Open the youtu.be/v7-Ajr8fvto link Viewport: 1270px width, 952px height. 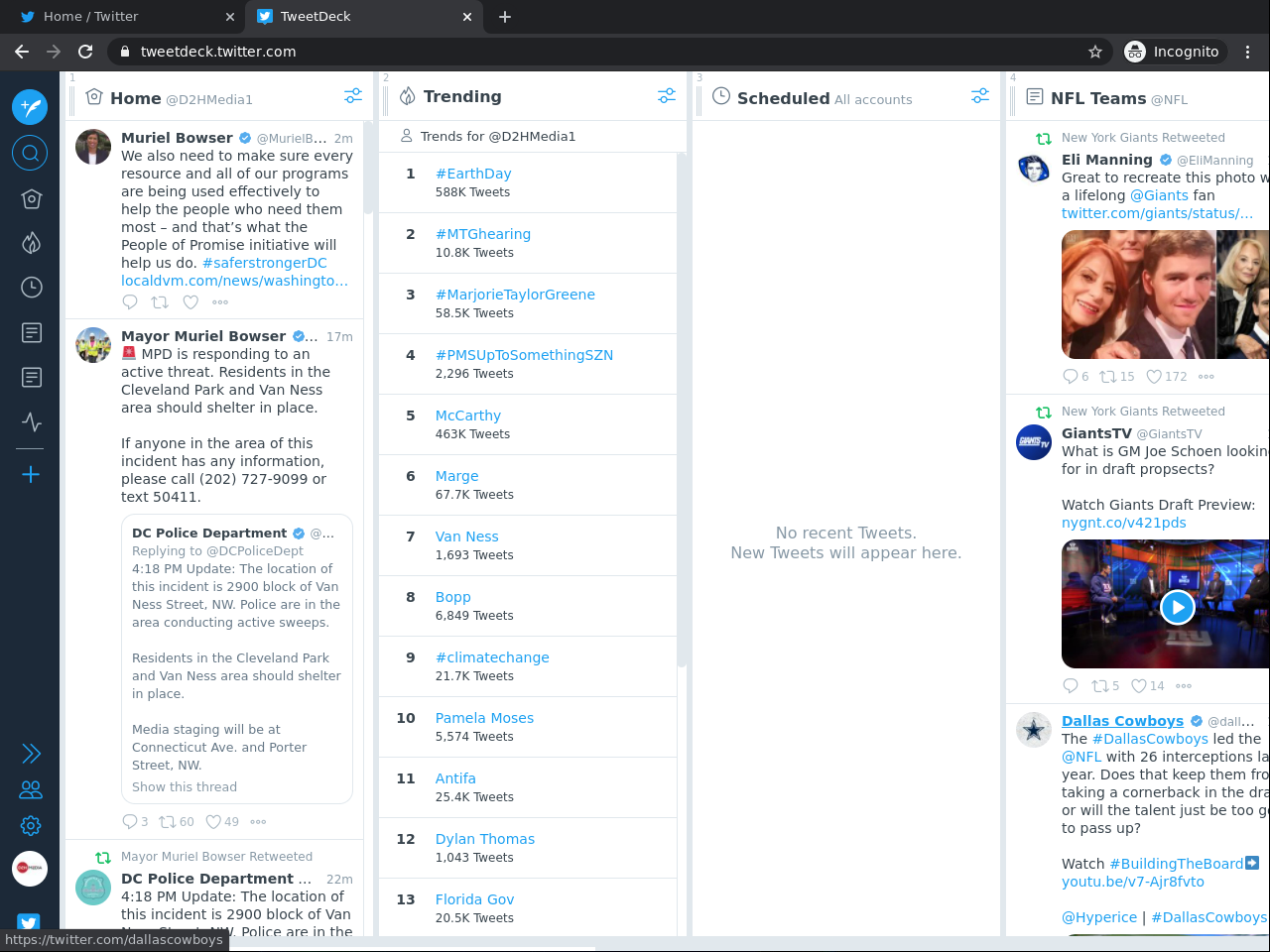coord(1133,882)
